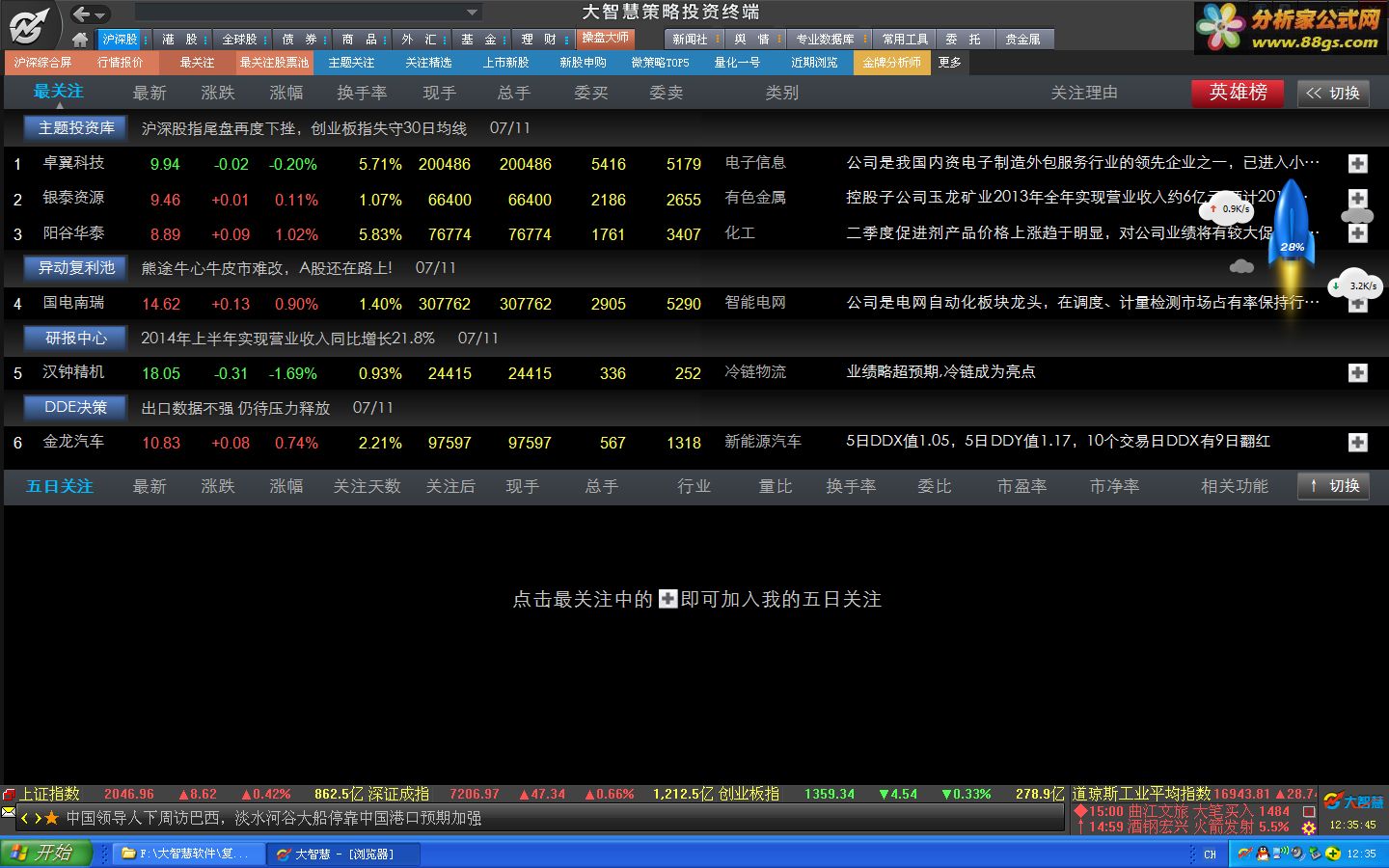Switch to 行情报价 sub-tab
The height and width of the screenshot is (868, 1389).
pos(121,63)
